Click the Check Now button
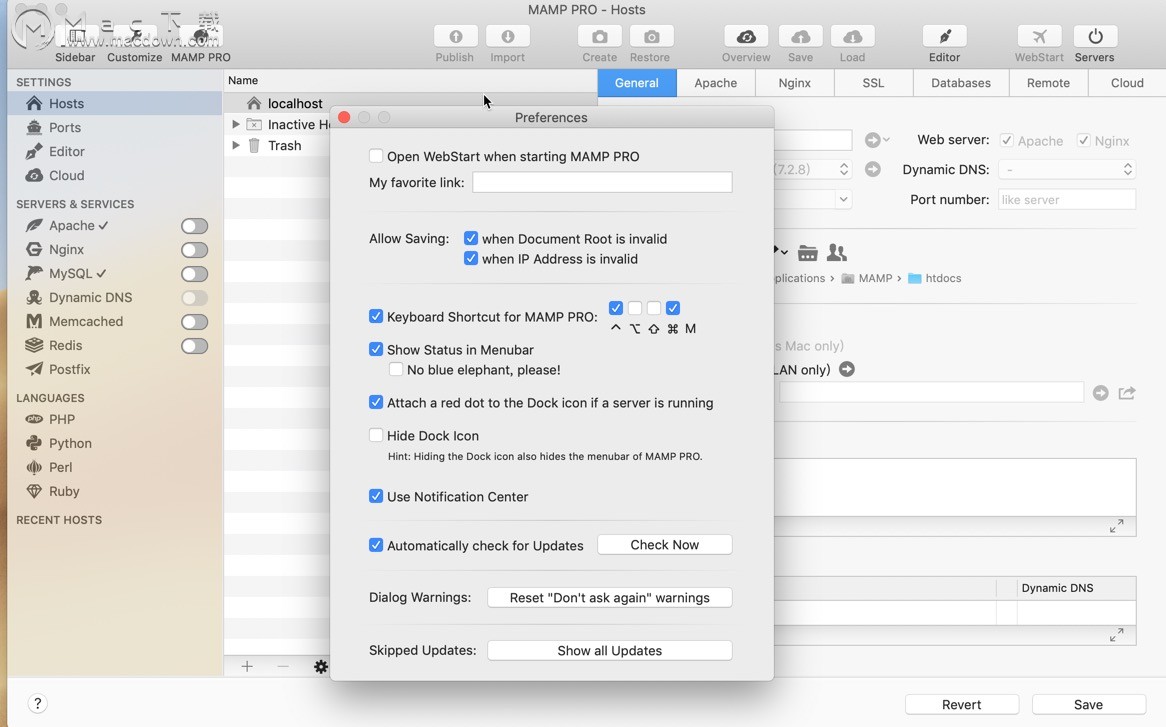This screenshot has width=1166, height=727. click(x=665, y=545)
